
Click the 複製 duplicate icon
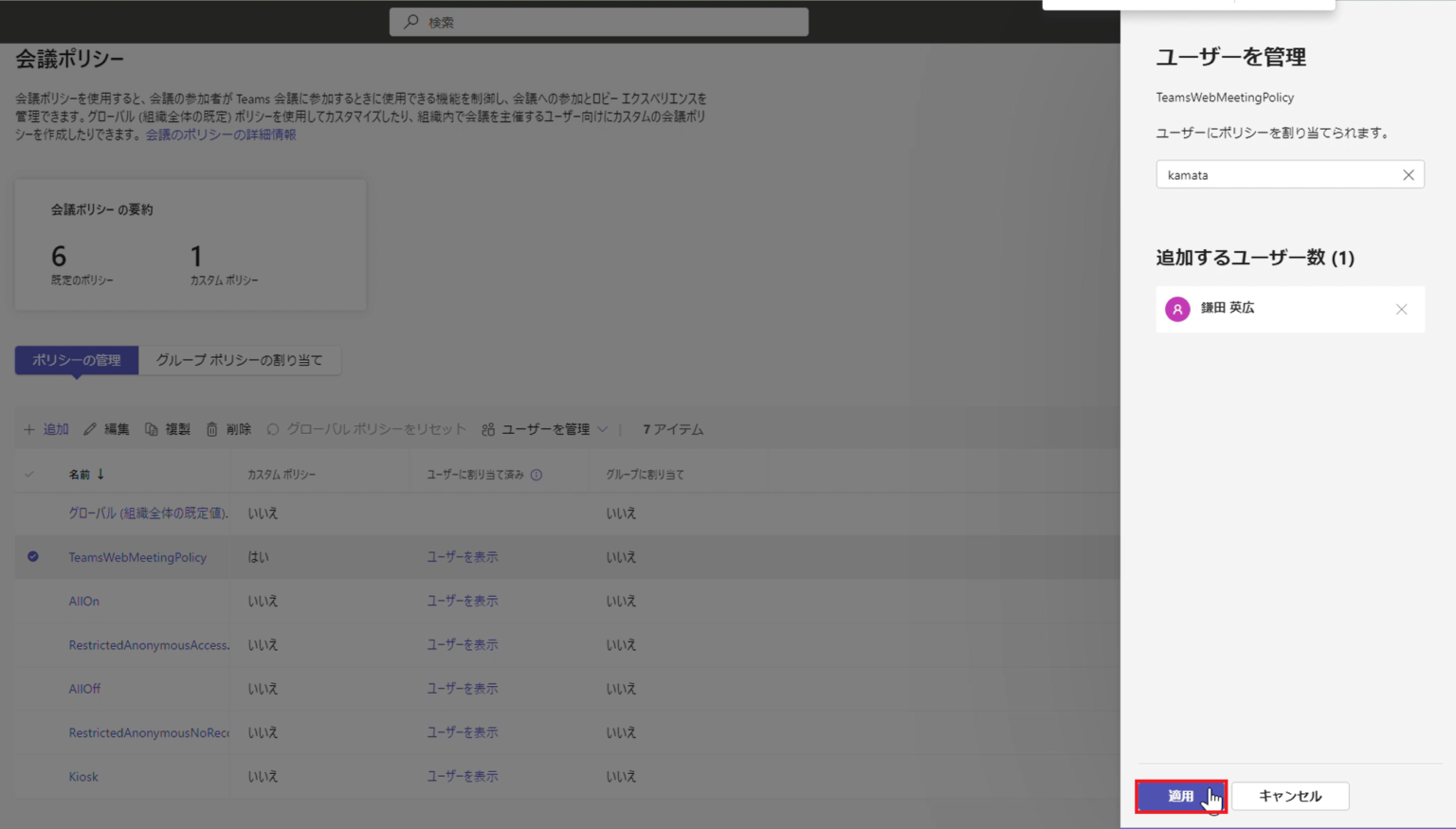pyautogui.click(x=152, y=428)
